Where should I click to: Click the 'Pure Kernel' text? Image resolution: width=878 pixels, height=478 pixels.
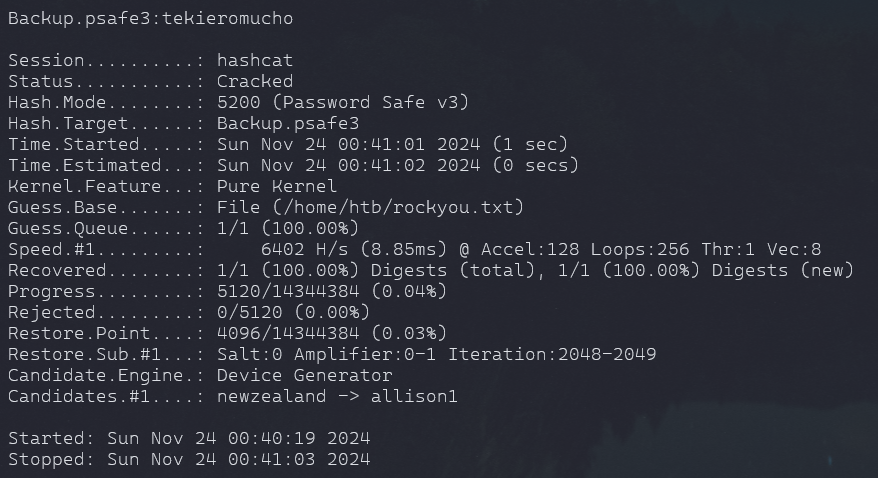[x=277, y=186]
